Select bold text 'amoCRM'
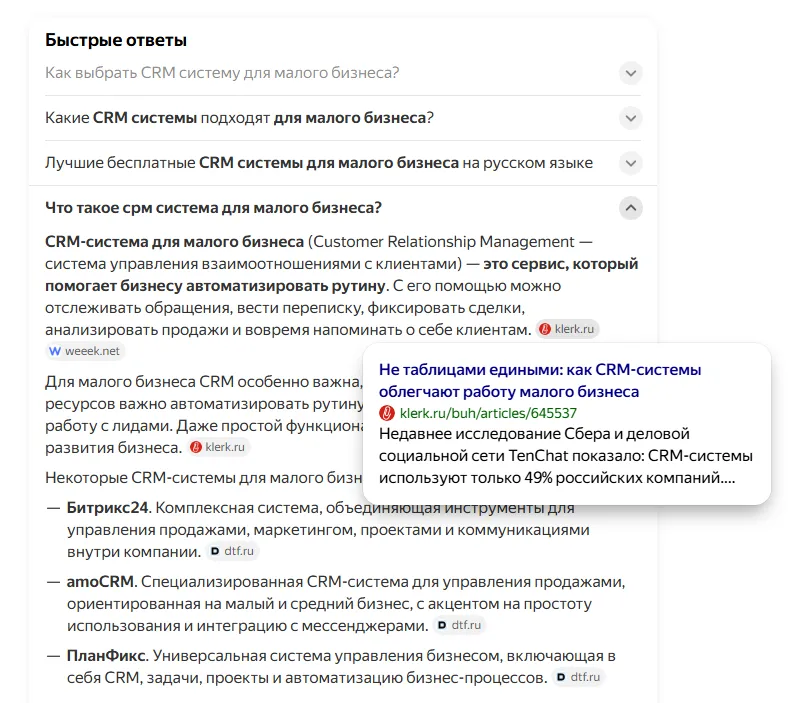 coord(100,582)
